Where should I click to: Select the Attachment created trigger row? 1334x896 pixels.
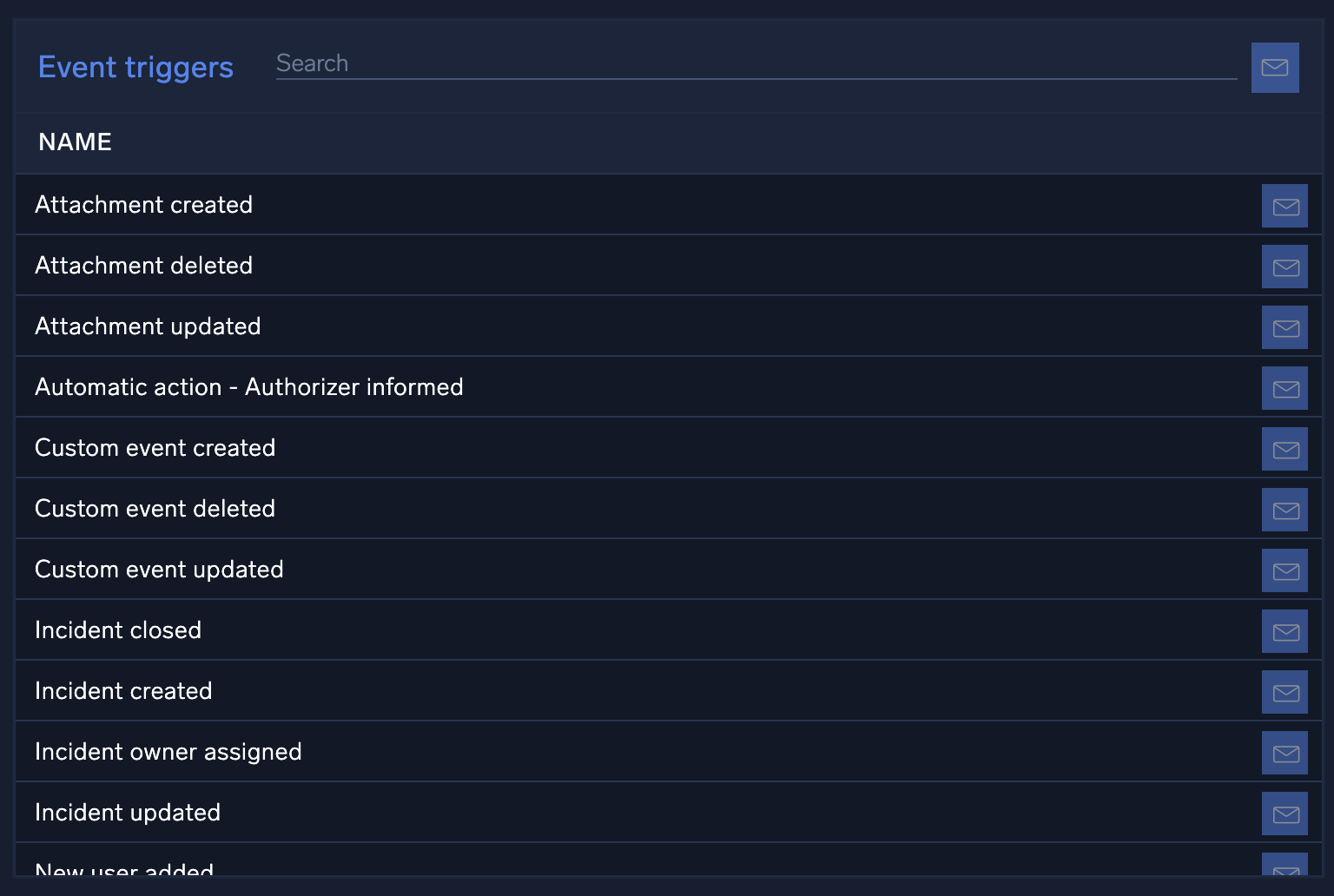point(144,205)
